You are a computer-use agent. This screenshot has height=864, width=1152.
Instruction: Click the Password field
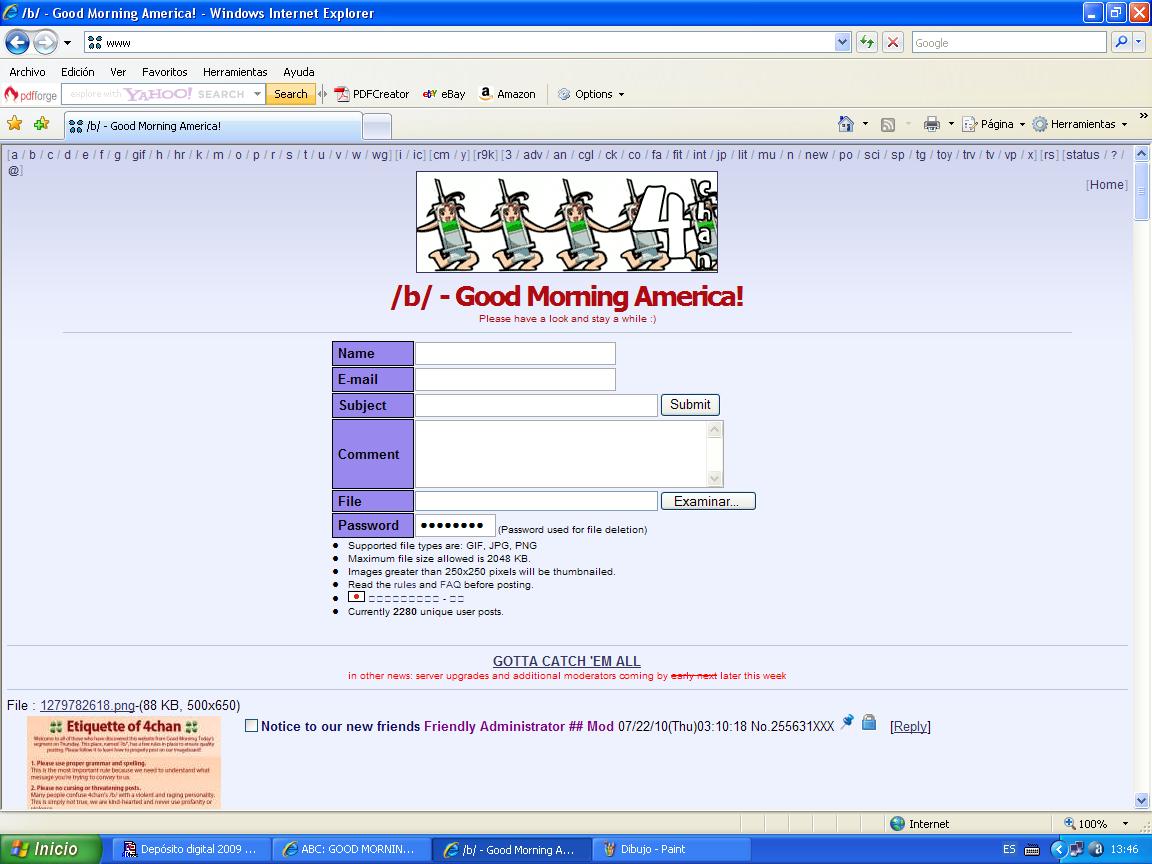pyautogui.click(x=455, y=525)
